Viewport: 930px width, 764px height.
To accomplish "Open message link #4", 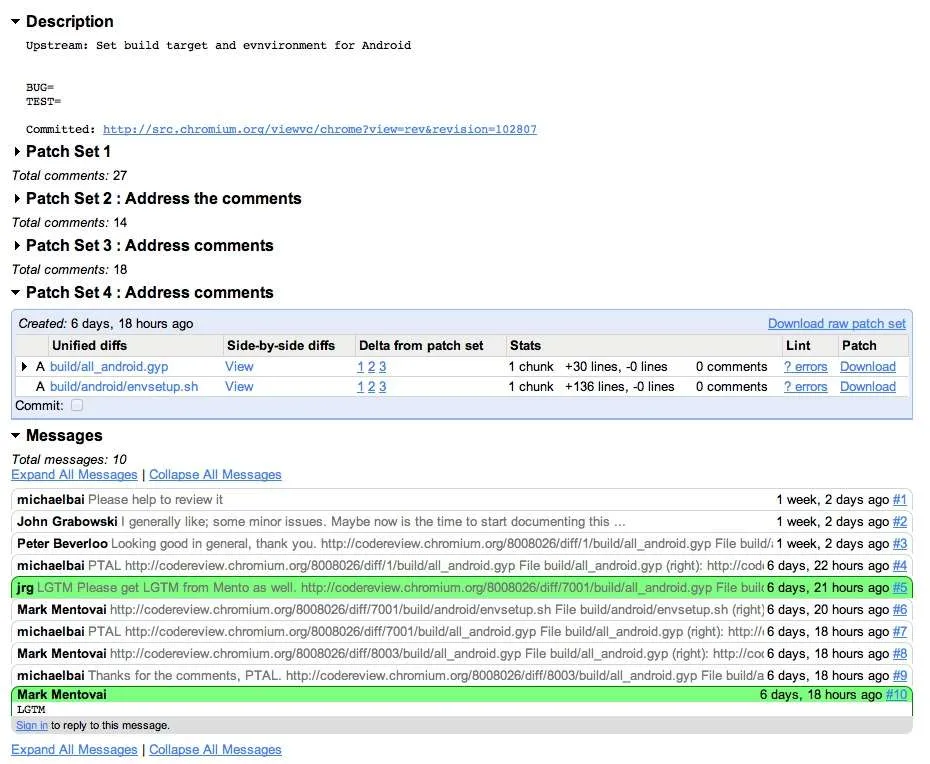I will (900, 565).
